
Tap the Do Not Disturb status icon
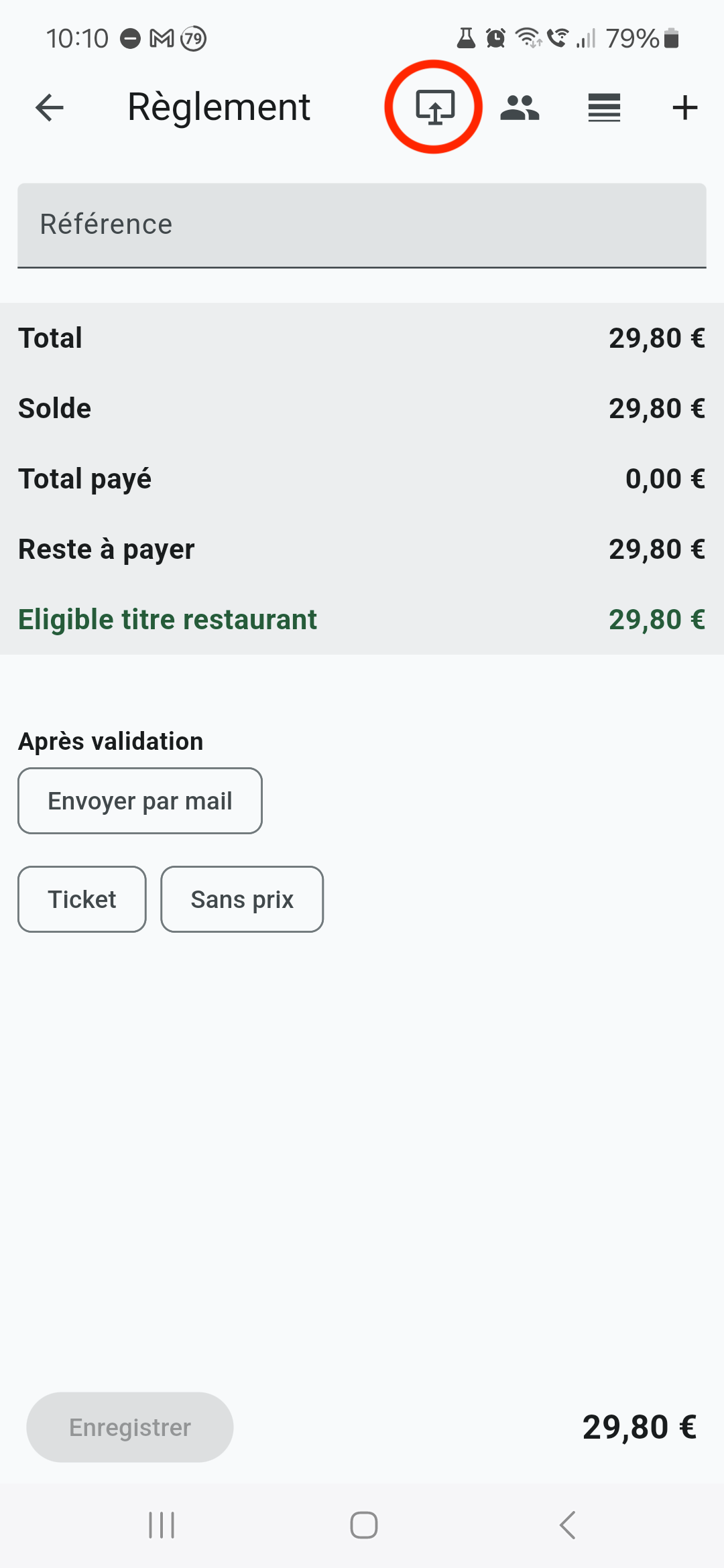point(130,39)
